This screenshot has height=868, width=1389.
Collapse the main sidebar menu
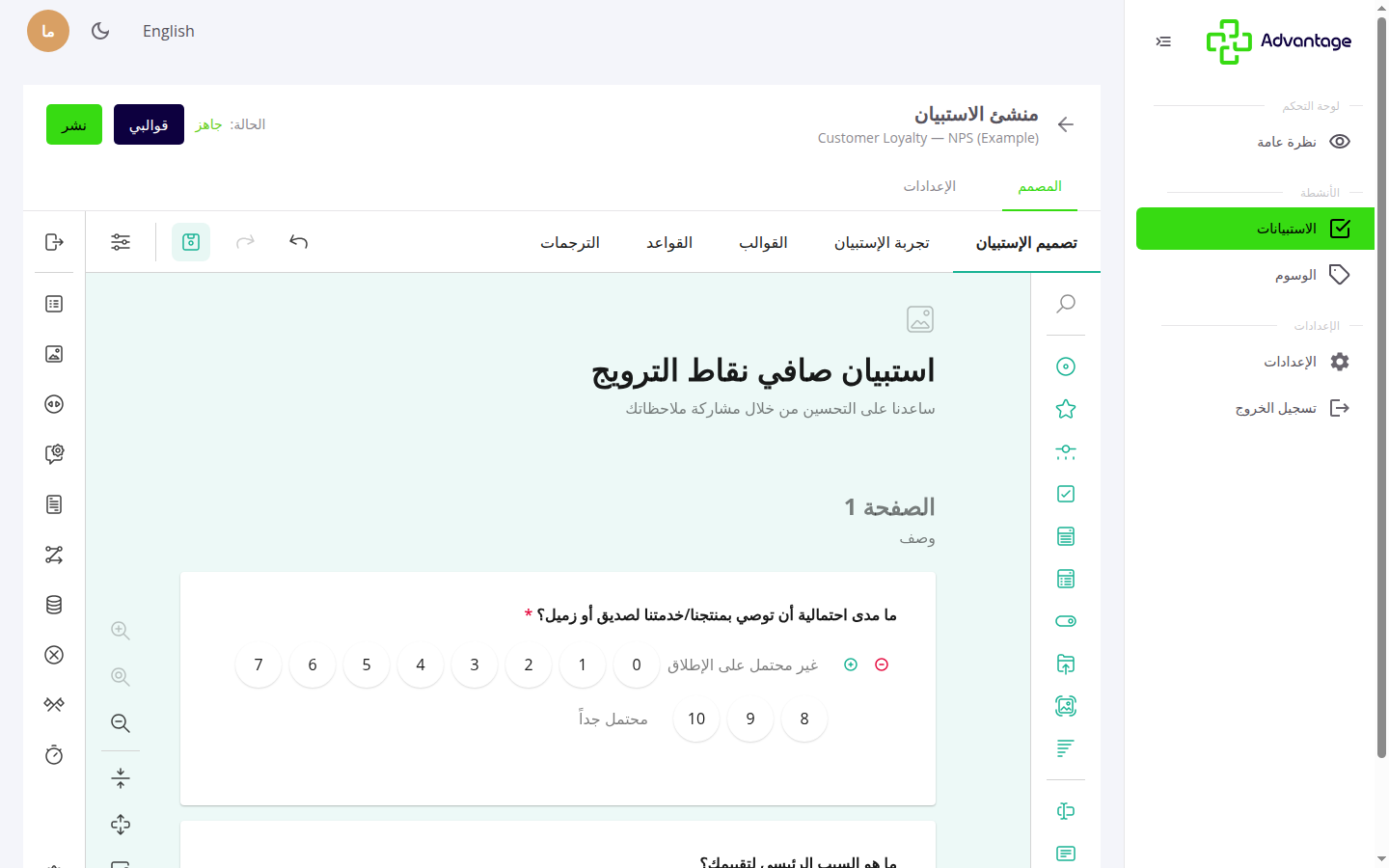pyautogui.click(x=1163, y=41)
